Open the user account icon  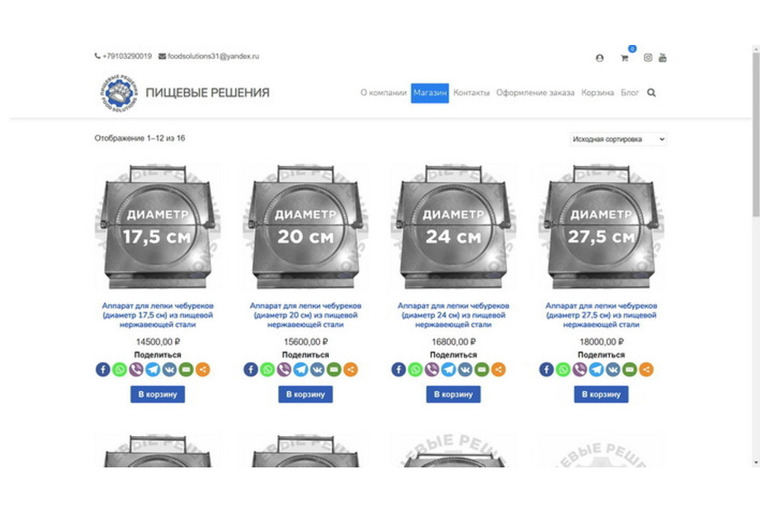coord(600,58)
